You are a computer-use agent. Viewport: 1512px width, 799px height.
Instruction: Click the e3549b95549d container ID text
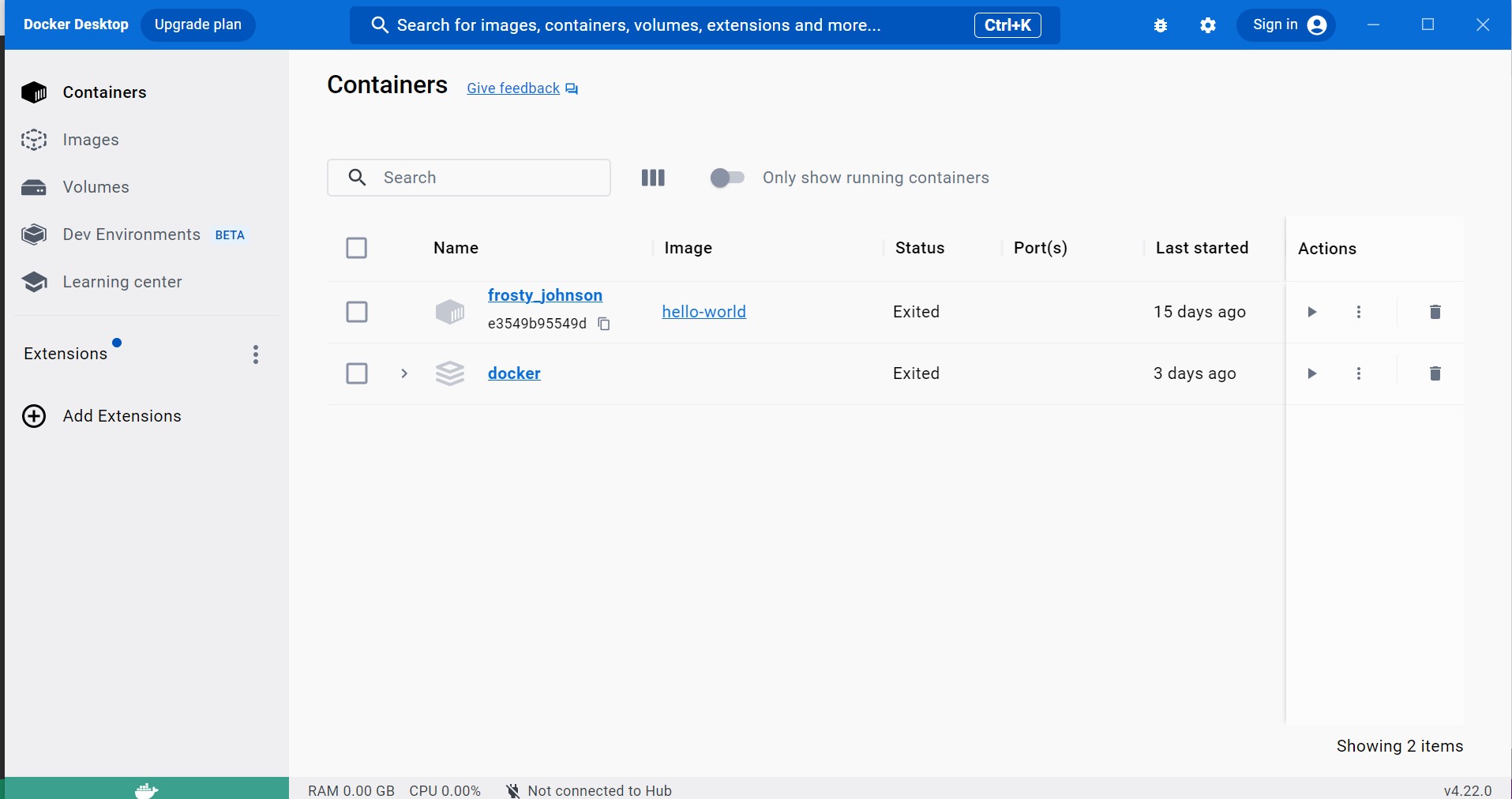(537, 324)
